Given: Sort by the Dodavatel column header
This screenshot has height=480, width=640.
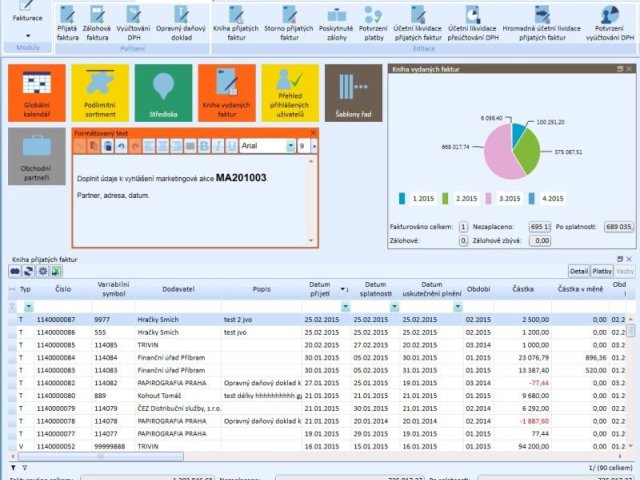Looking at the screenshot, I should click(180, 289).
